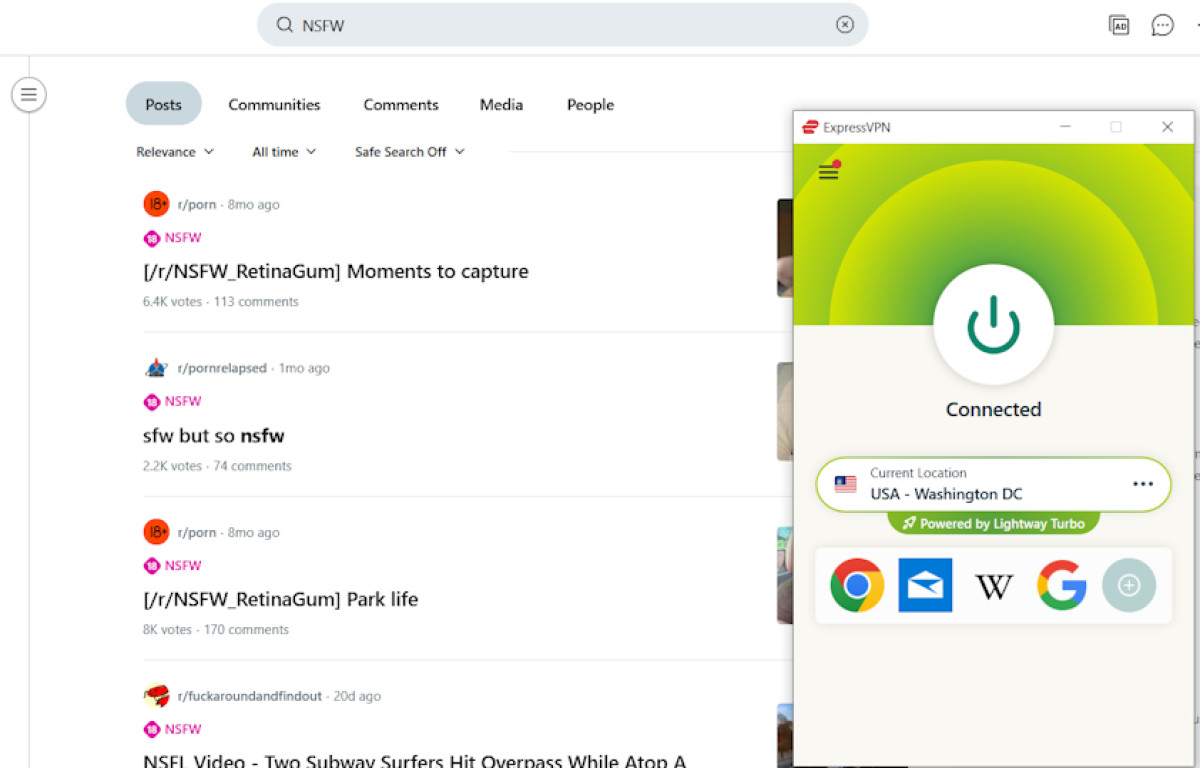Switch to the Comments tab
Screen dimensions: 1200x768
tap(401, 104)
